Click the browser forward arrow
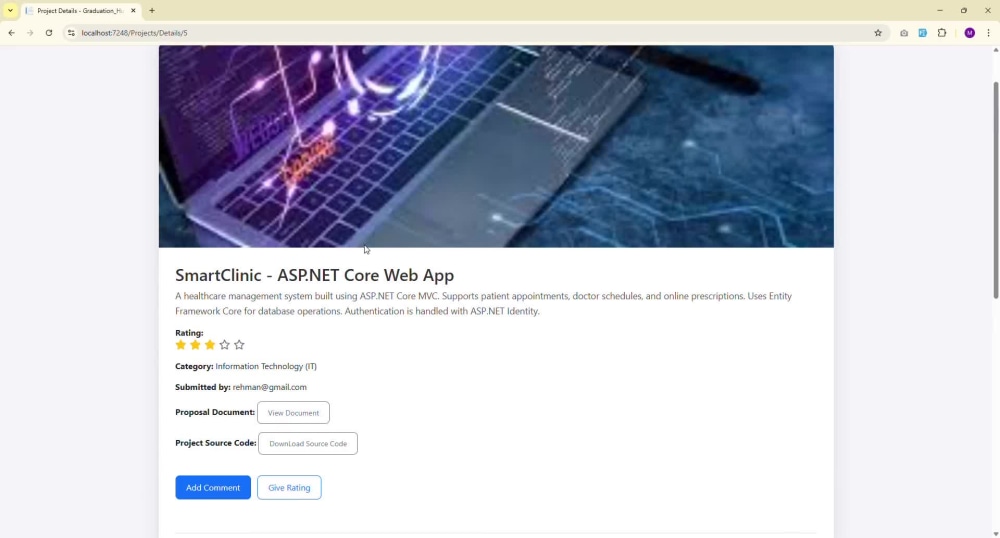This screenshot has width=1000, height=538. 30,33
